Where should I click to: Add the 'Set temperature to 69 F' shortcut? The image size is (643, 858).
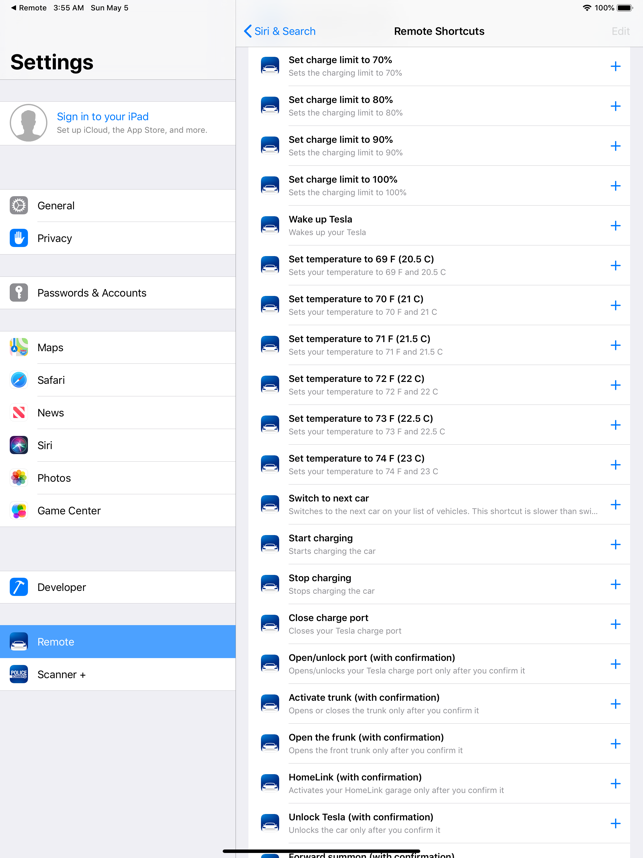[x=615, y=265]
